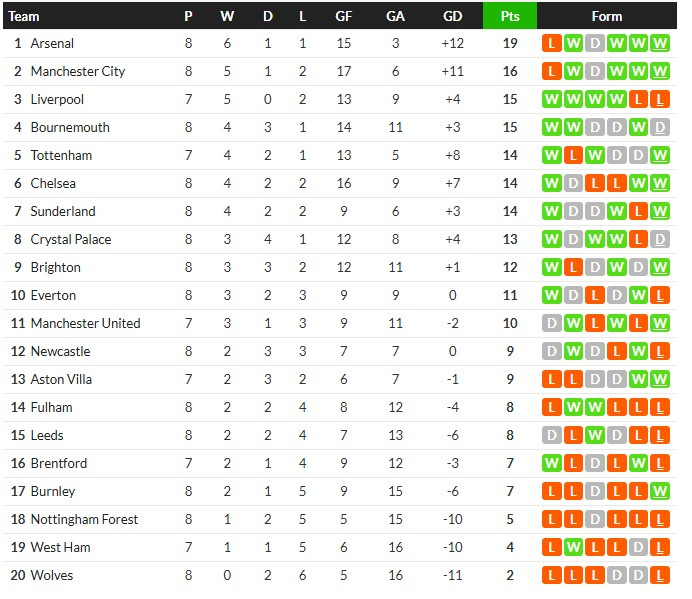This screenshot has height=599, width=692.
Task: Click Arsenal's only loss badge in Form
Action: click(x=551, y=43)
